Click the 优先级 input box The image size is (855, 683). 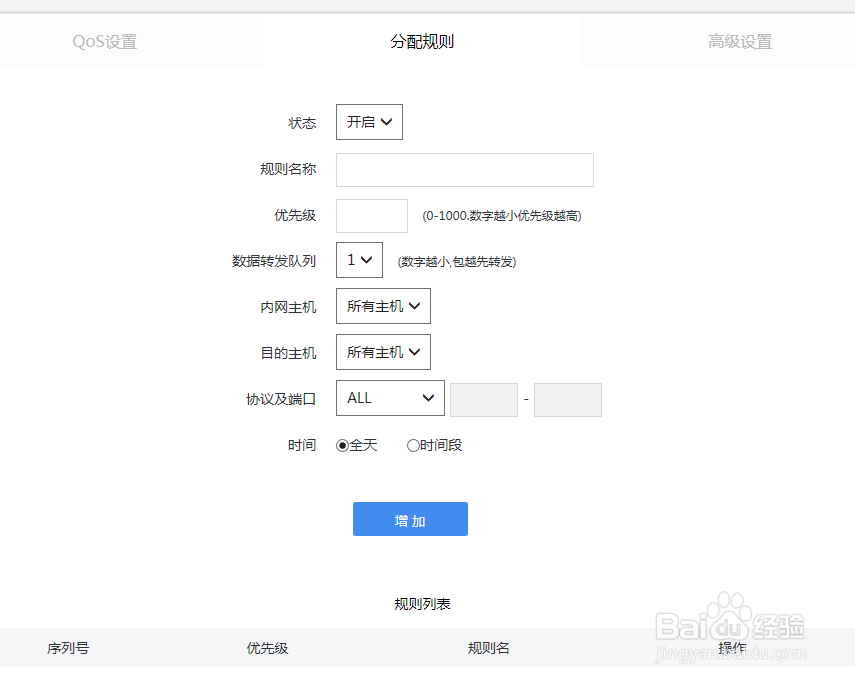click(x=372, y=216)
